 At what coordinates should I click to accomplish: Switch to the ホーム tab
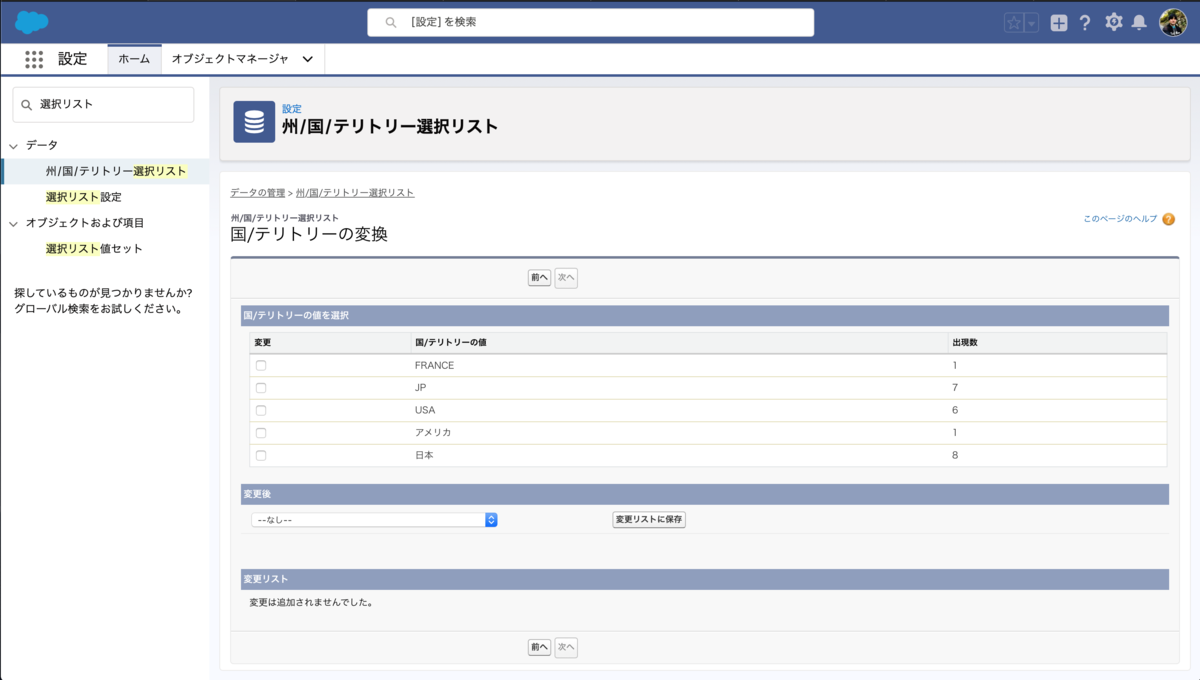134,59
